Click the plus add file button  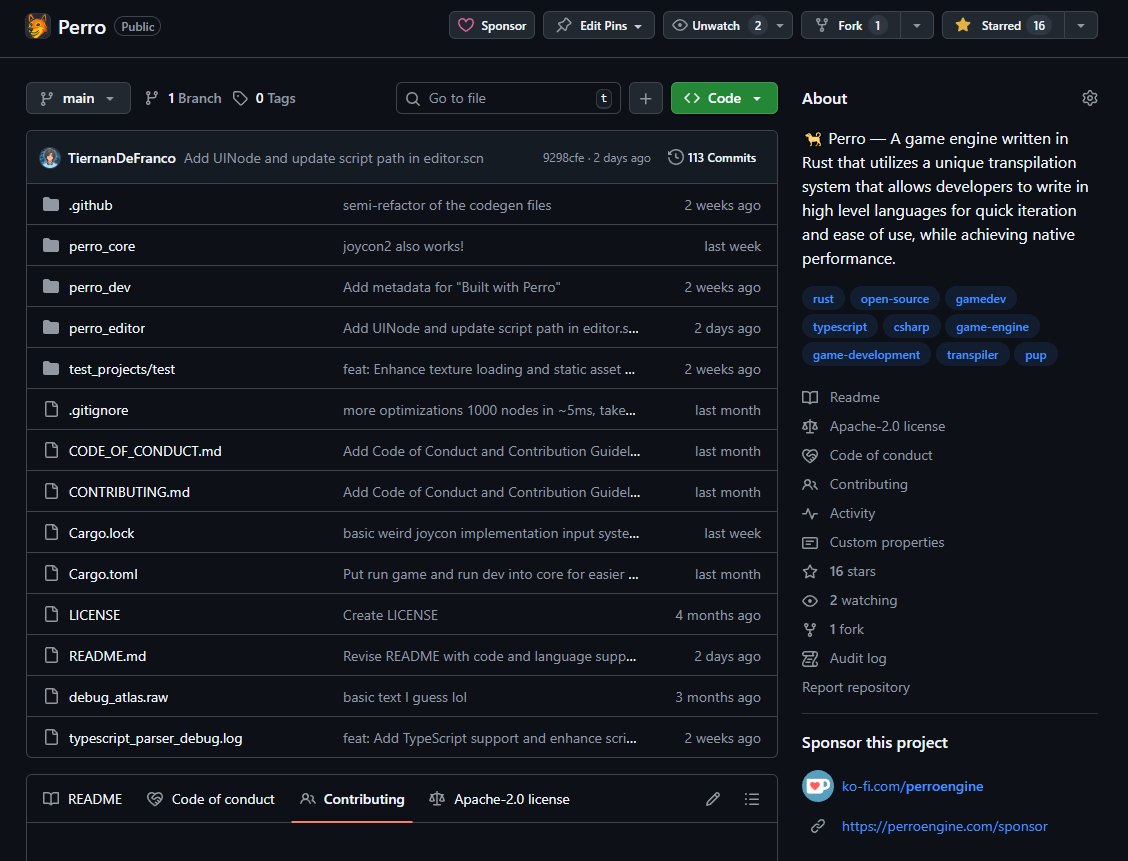645,98
